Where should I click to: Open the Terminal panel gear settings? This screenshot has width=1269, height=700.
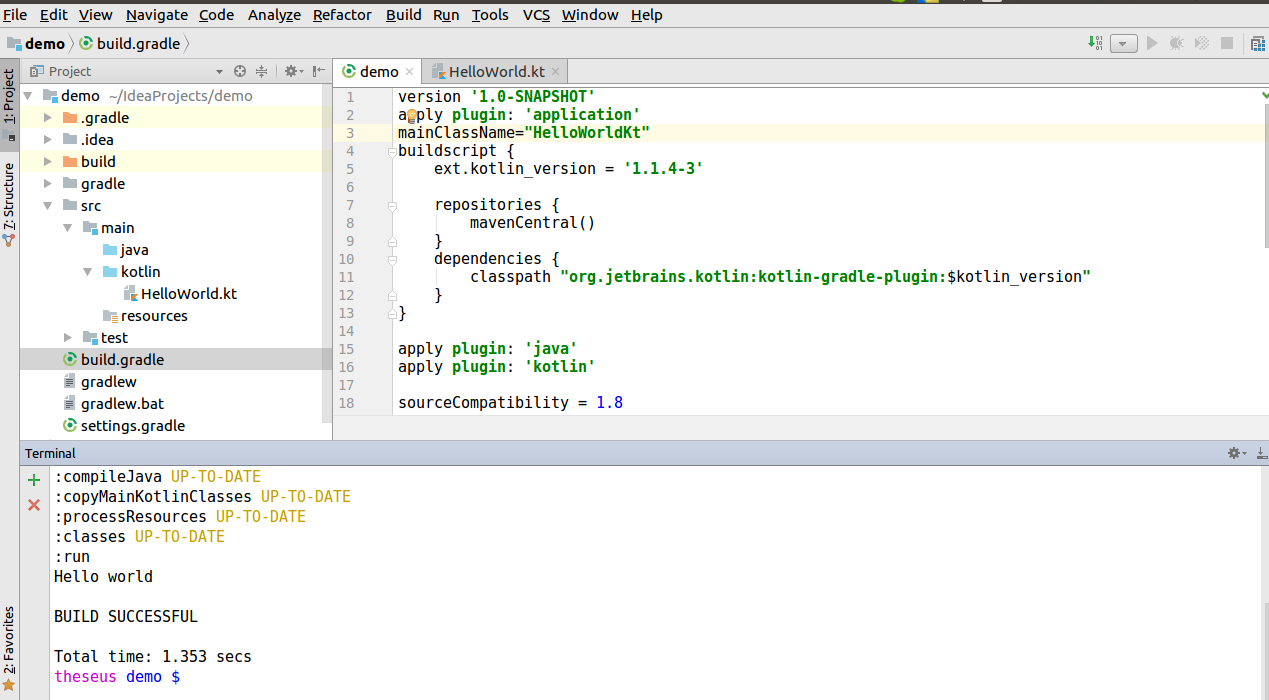[x=1237, y=453]
